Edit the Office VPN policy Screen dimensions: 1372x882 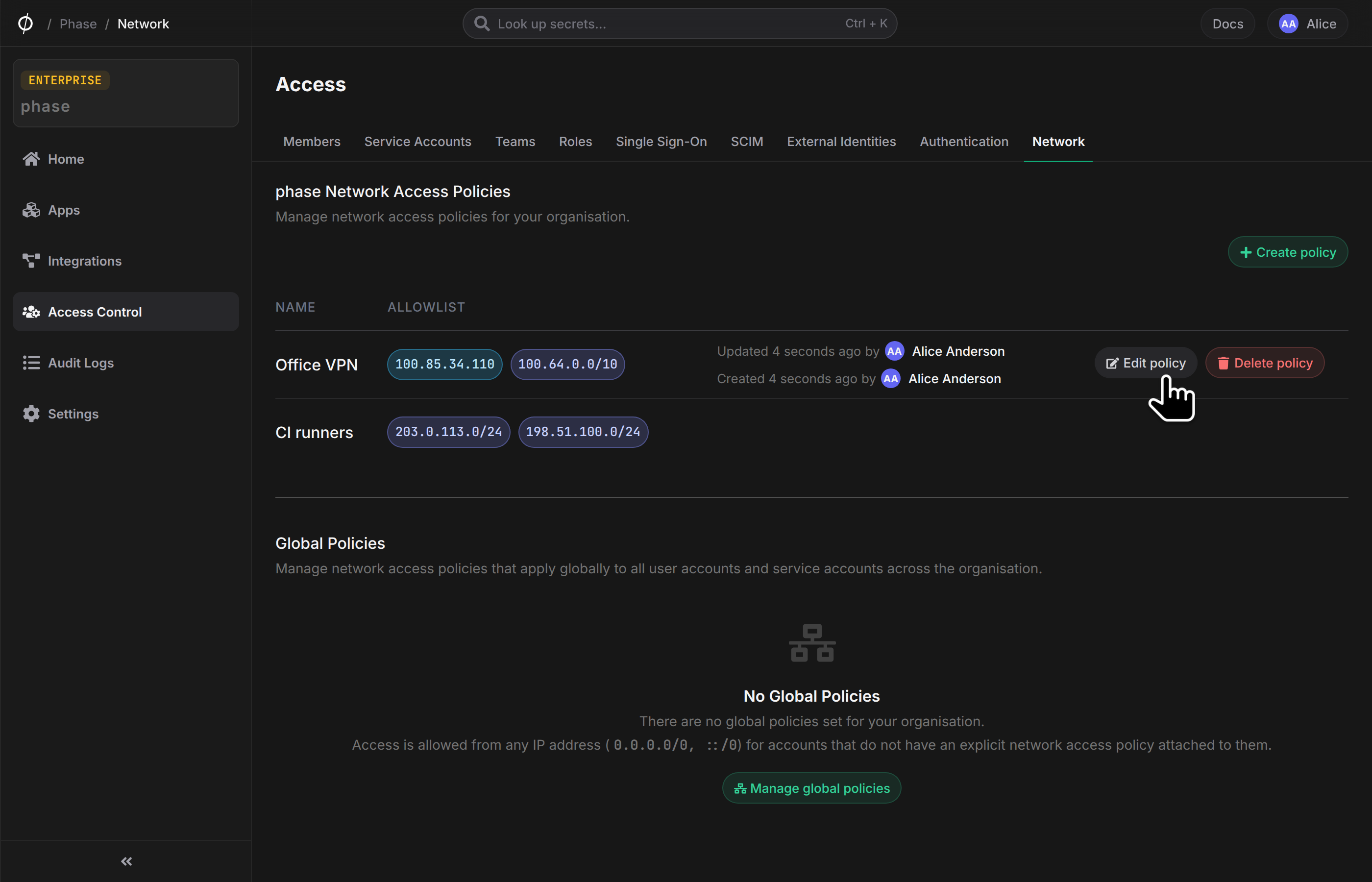[x=1145, y=363]
